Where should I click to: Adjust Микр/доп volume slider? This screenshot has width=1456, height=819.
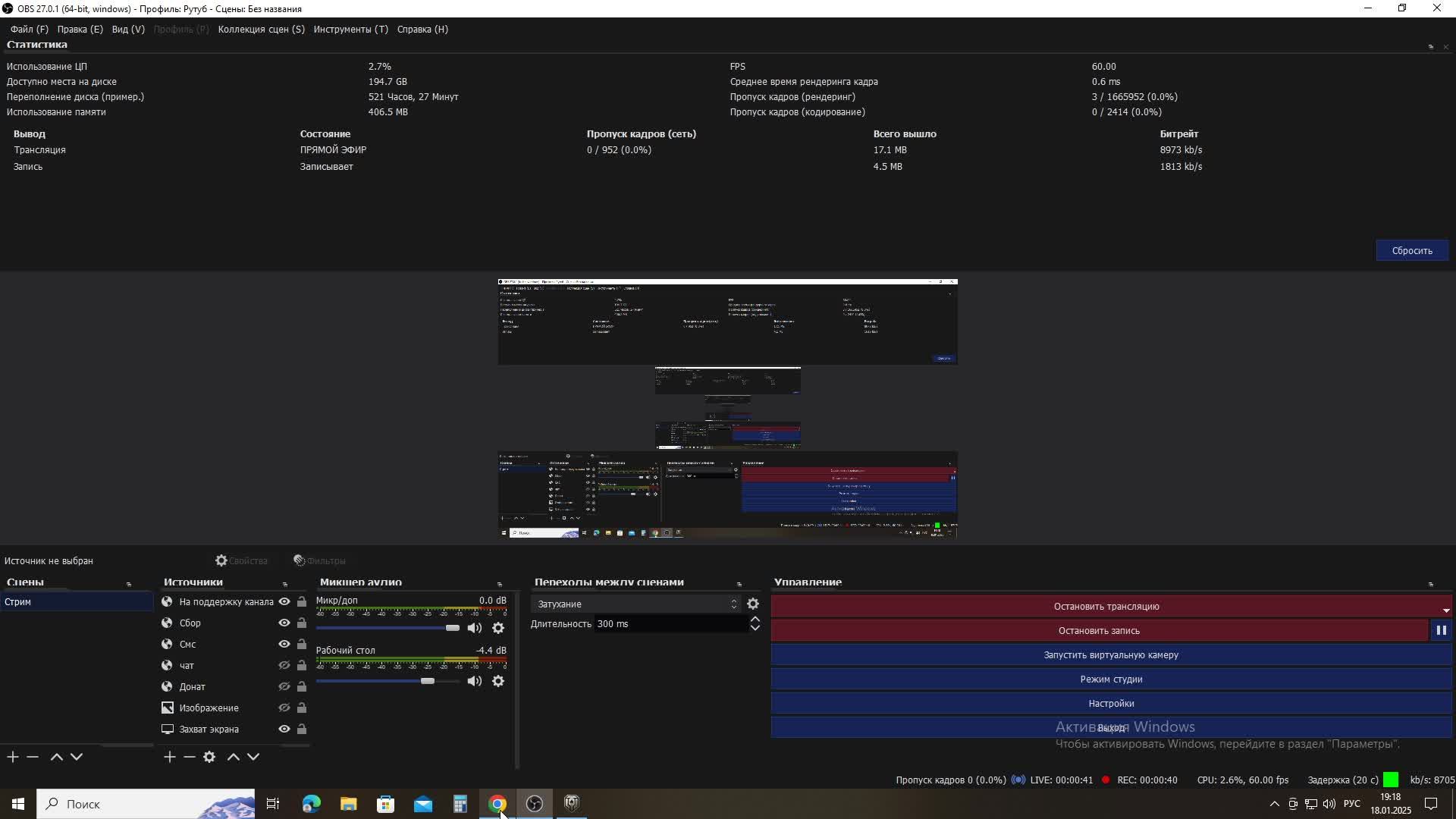pos(452,628)
